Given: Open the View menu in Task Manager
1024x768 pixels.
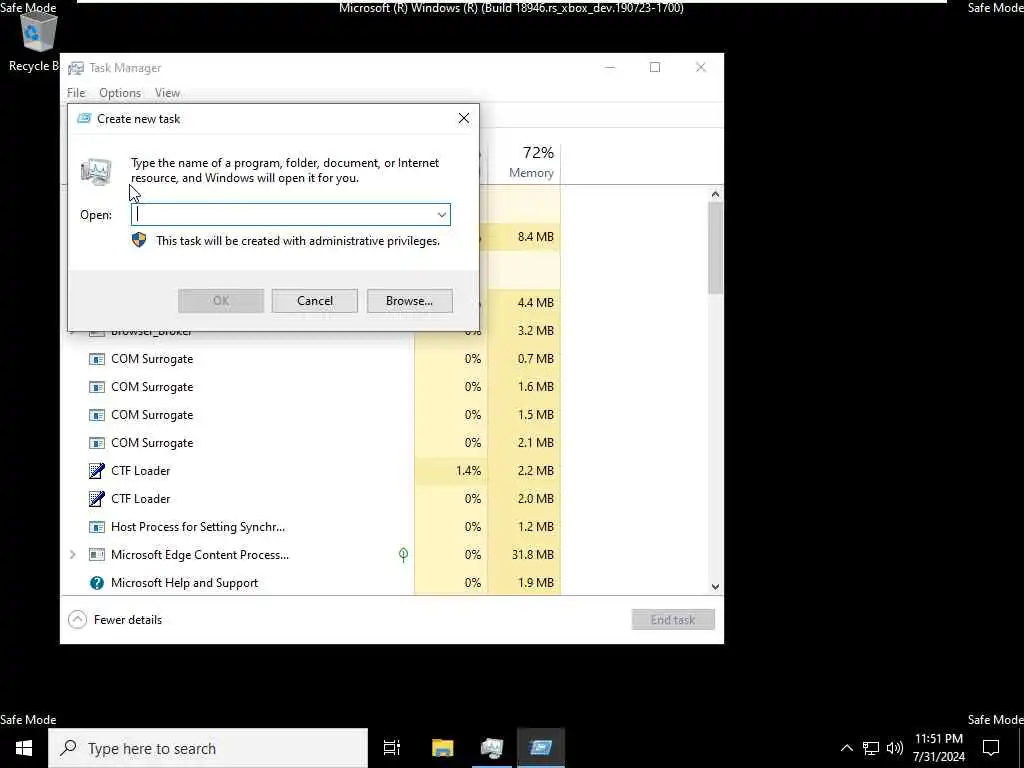Looking at the screenshot, I should point(167,93).
